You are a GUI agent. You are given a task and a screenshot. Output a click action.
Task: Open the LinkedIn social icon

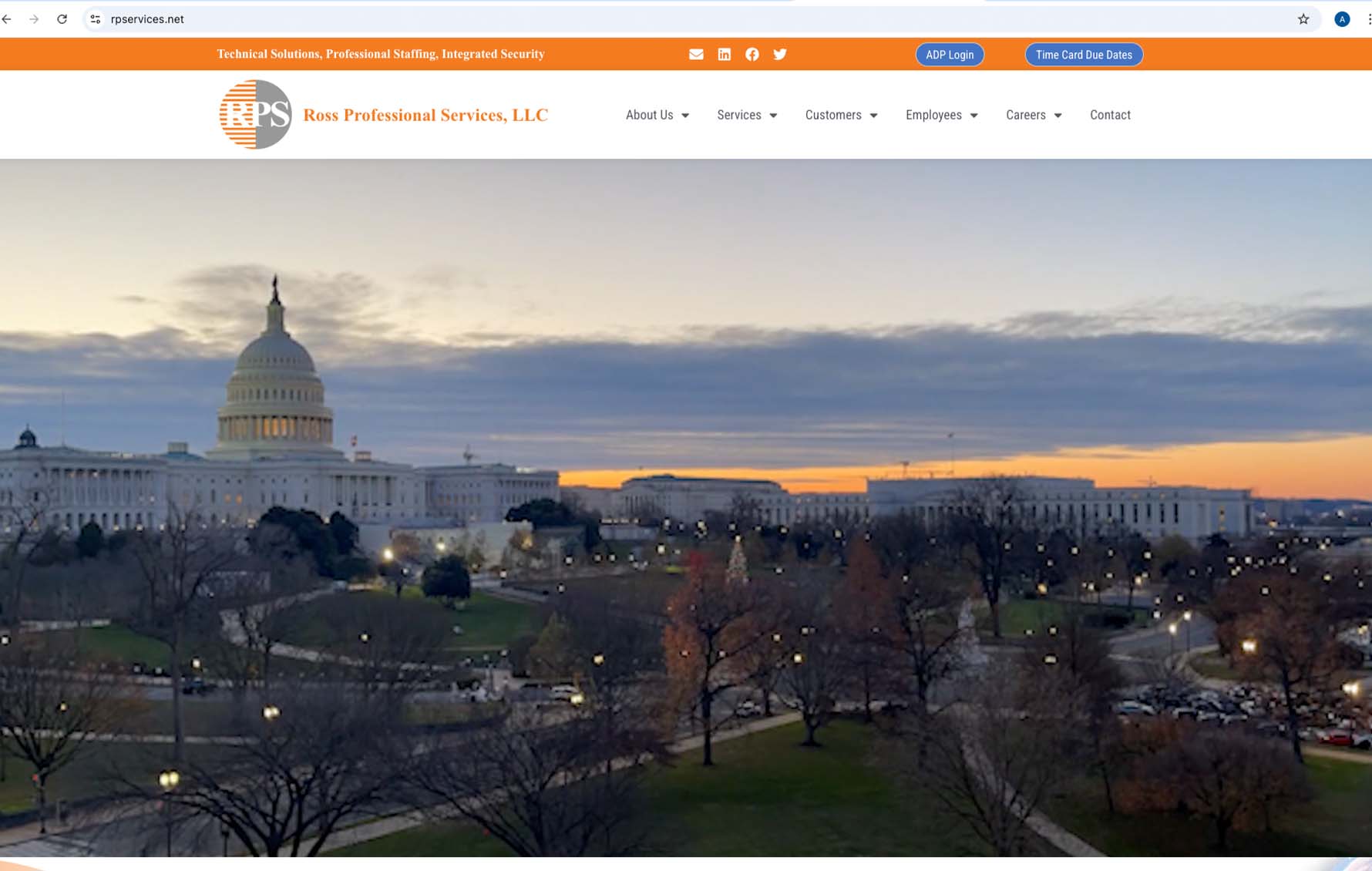pyautogui.click(x=724, y=54)
